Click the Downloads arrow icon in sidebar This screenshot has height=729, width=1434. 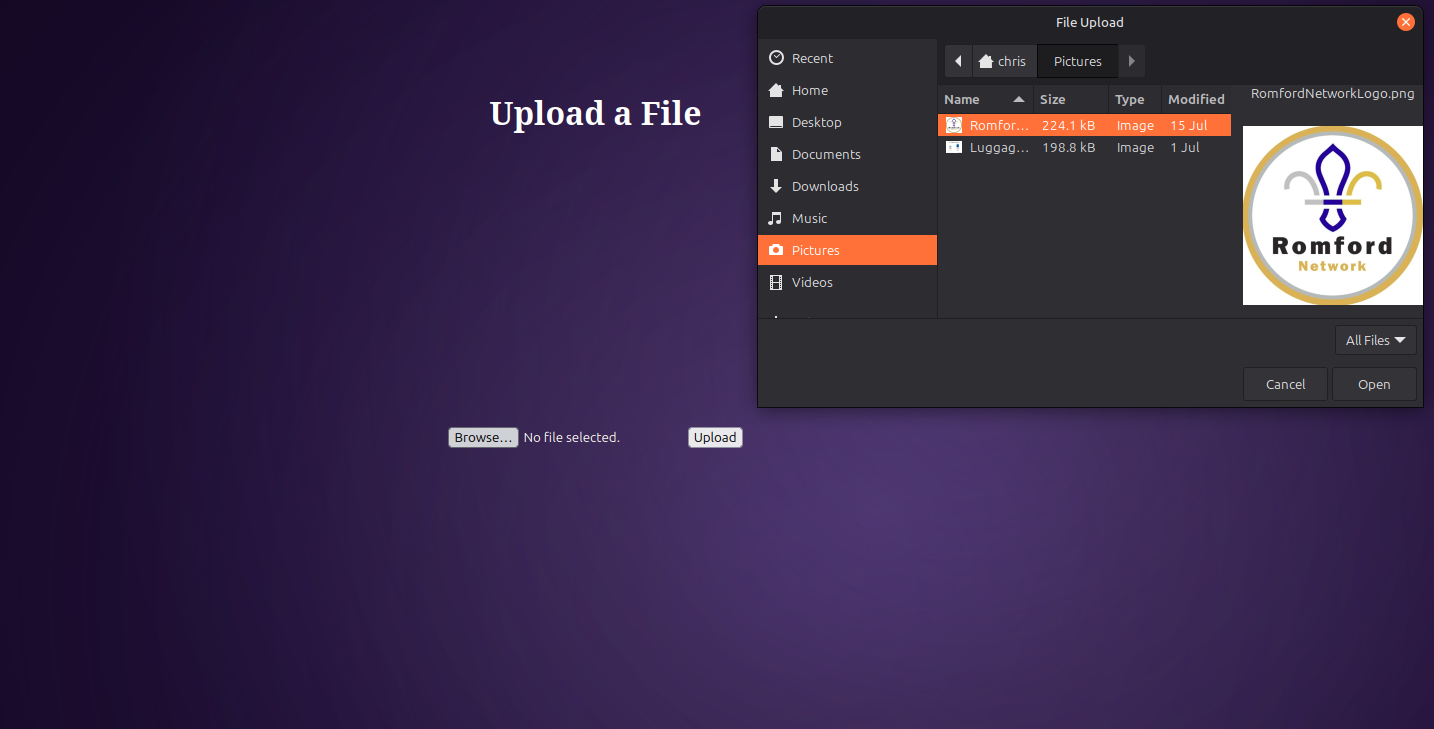776,186
